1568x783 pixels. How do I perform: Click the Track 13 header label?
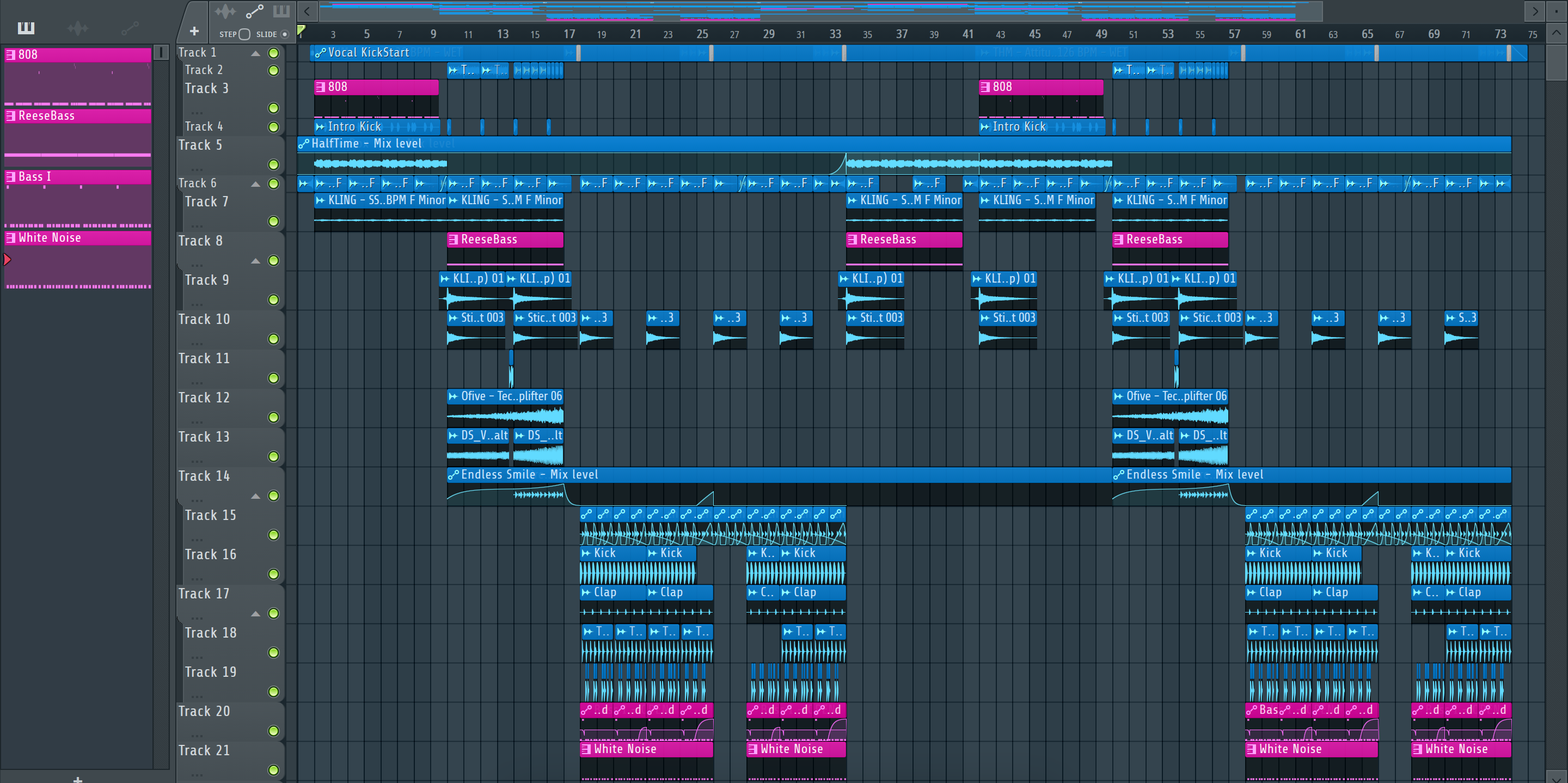click(204, 437)
